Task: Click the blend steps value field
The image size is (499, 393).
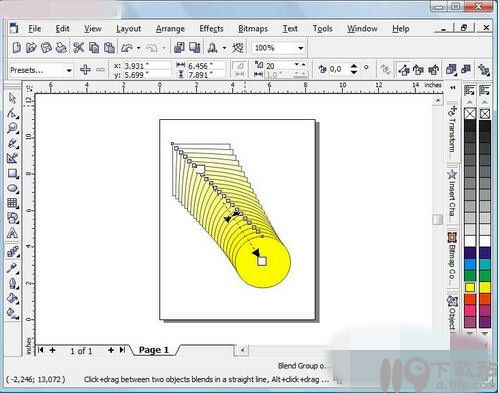Action: point(279,66)
